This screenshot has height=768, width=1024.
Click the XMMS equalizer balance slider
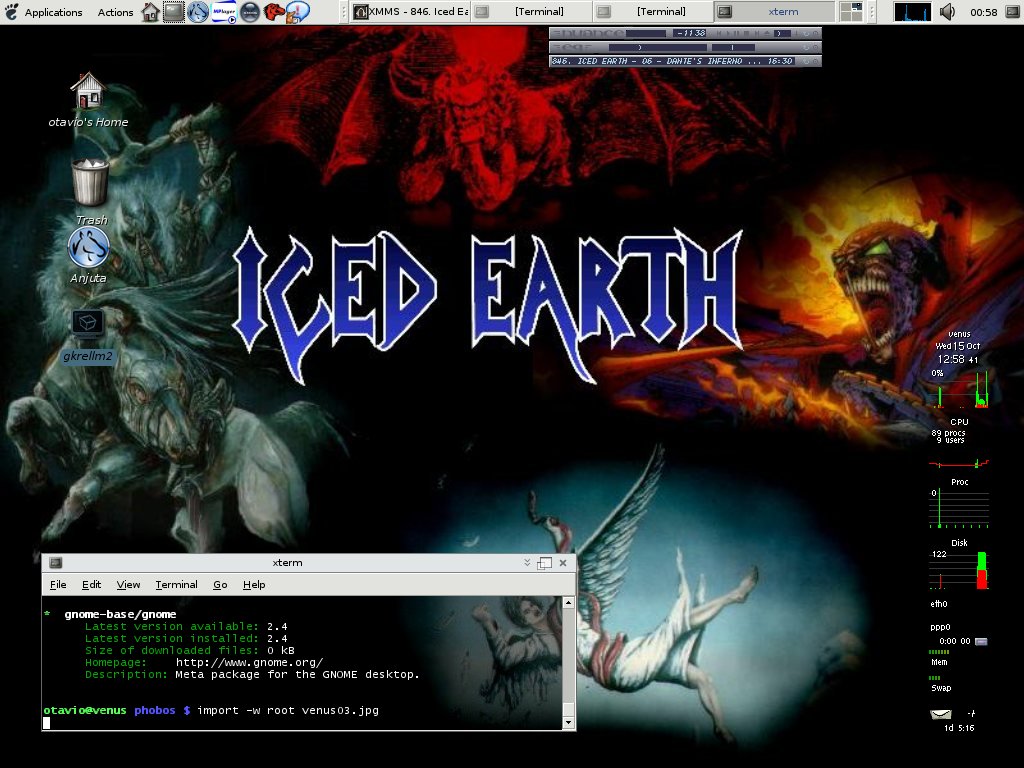[x=733, y=47]
